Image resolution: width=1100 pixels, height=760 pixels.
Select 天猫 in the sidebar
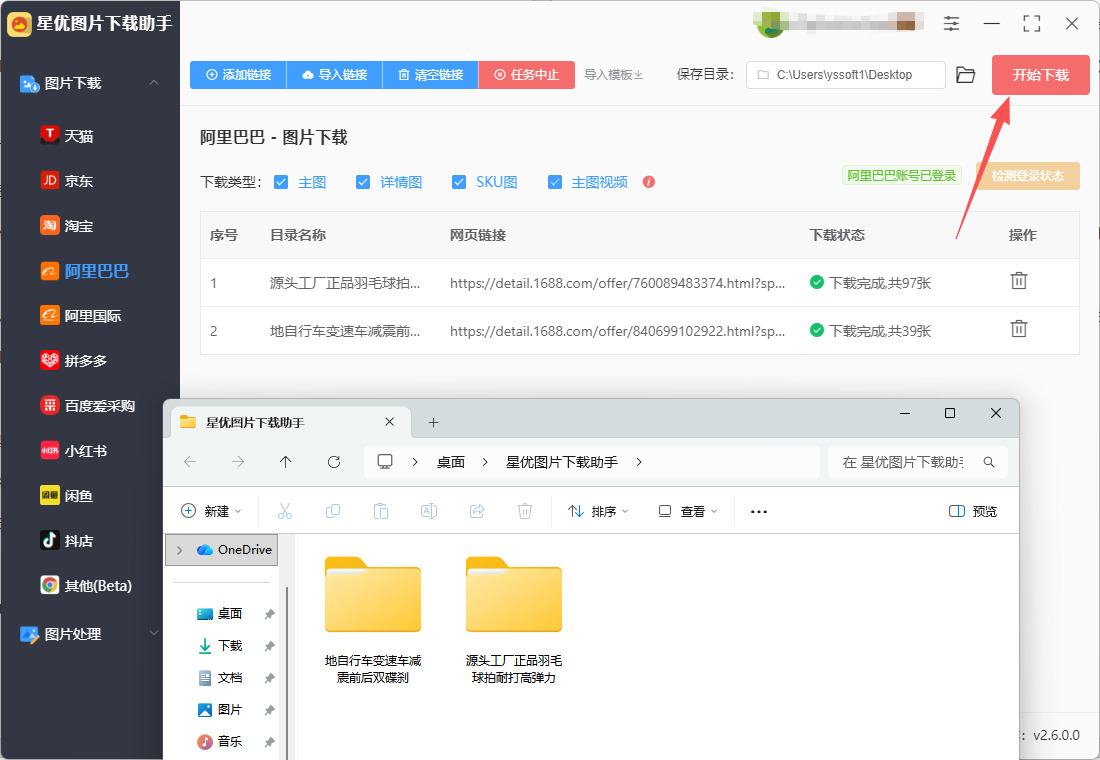tap(79, 136)
